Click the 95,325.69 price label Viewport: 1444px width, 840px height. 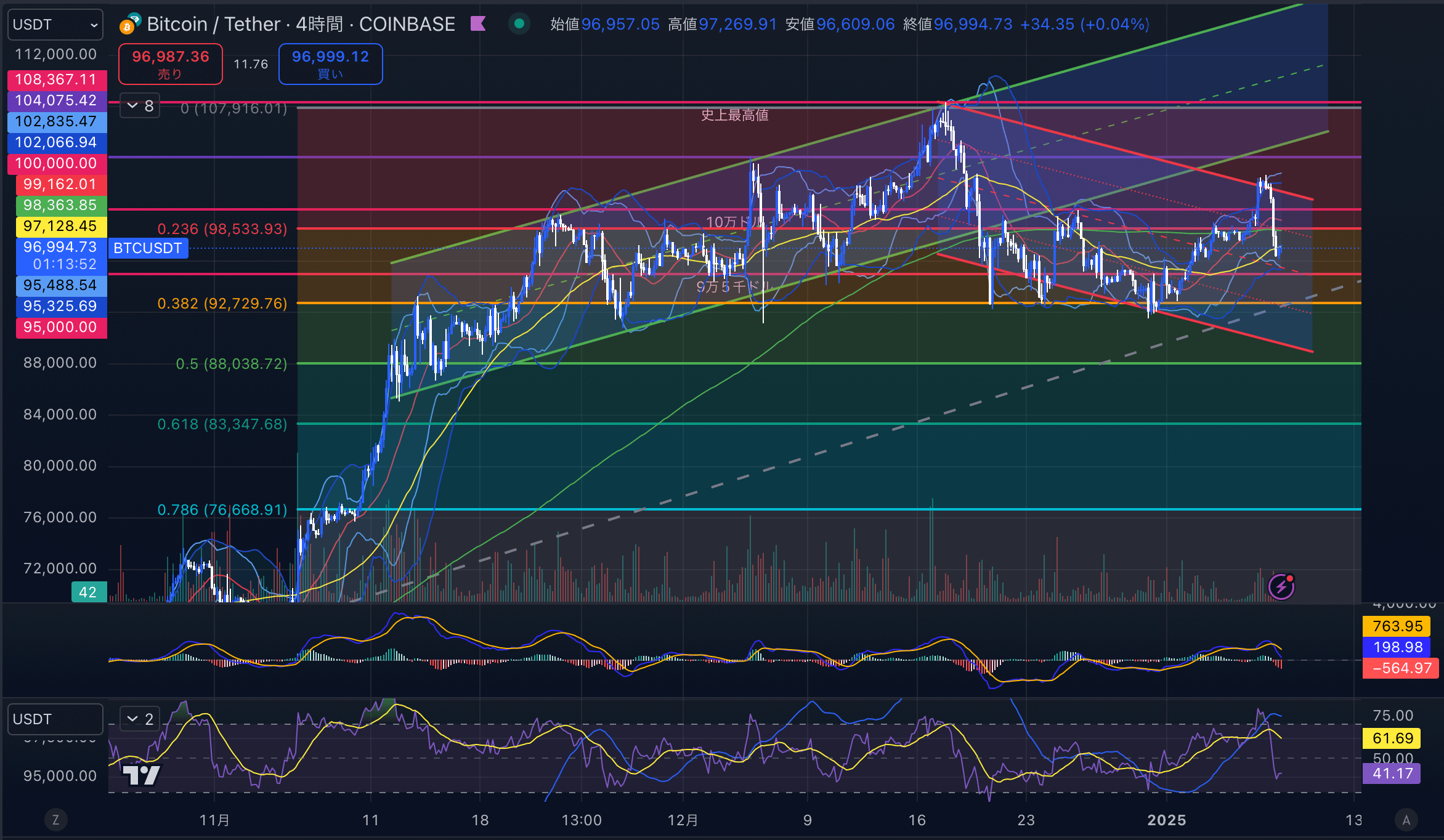pos(60,306)
